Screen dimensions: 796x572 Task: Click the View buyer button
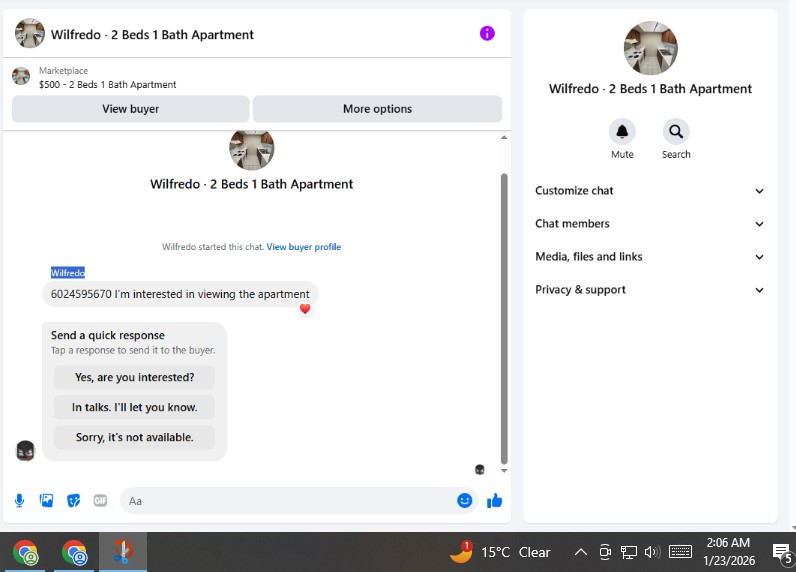tap(130, 109)
